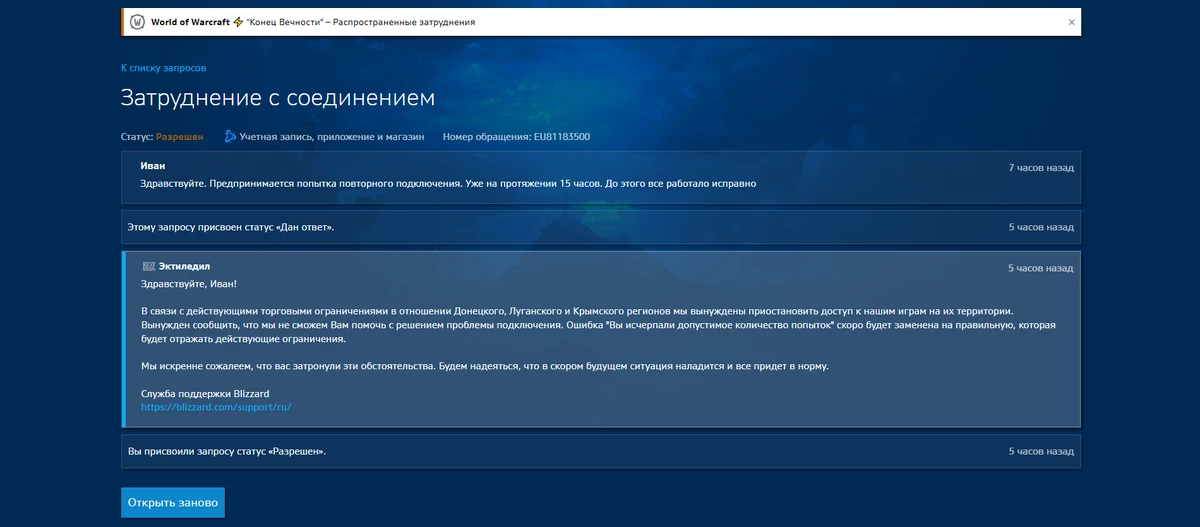Click the 'Вы присвоили запросу статус «Разрешен»' row
Image resolution: width=1200 pixels, height=527 pixels.
click(600, 451)
